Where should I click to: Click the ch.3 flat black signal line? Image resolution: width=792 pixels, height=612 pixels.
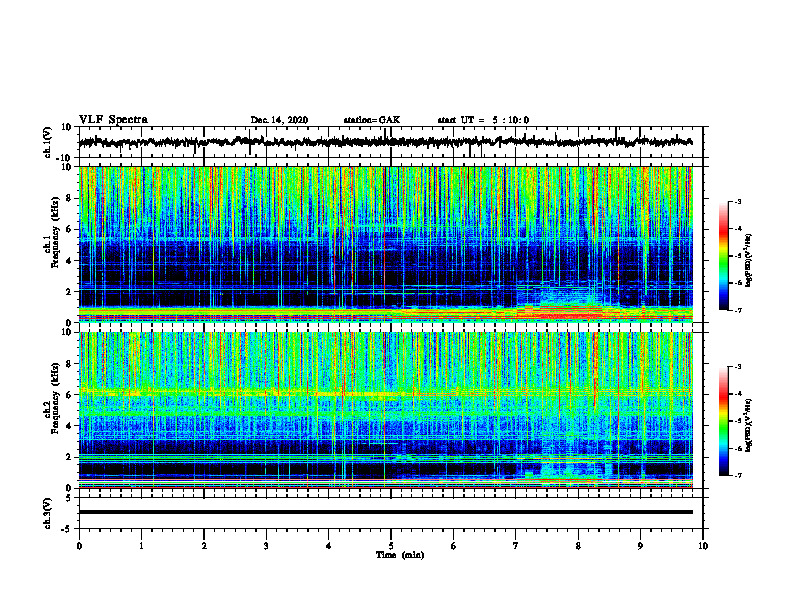click(x=385, y=512)
